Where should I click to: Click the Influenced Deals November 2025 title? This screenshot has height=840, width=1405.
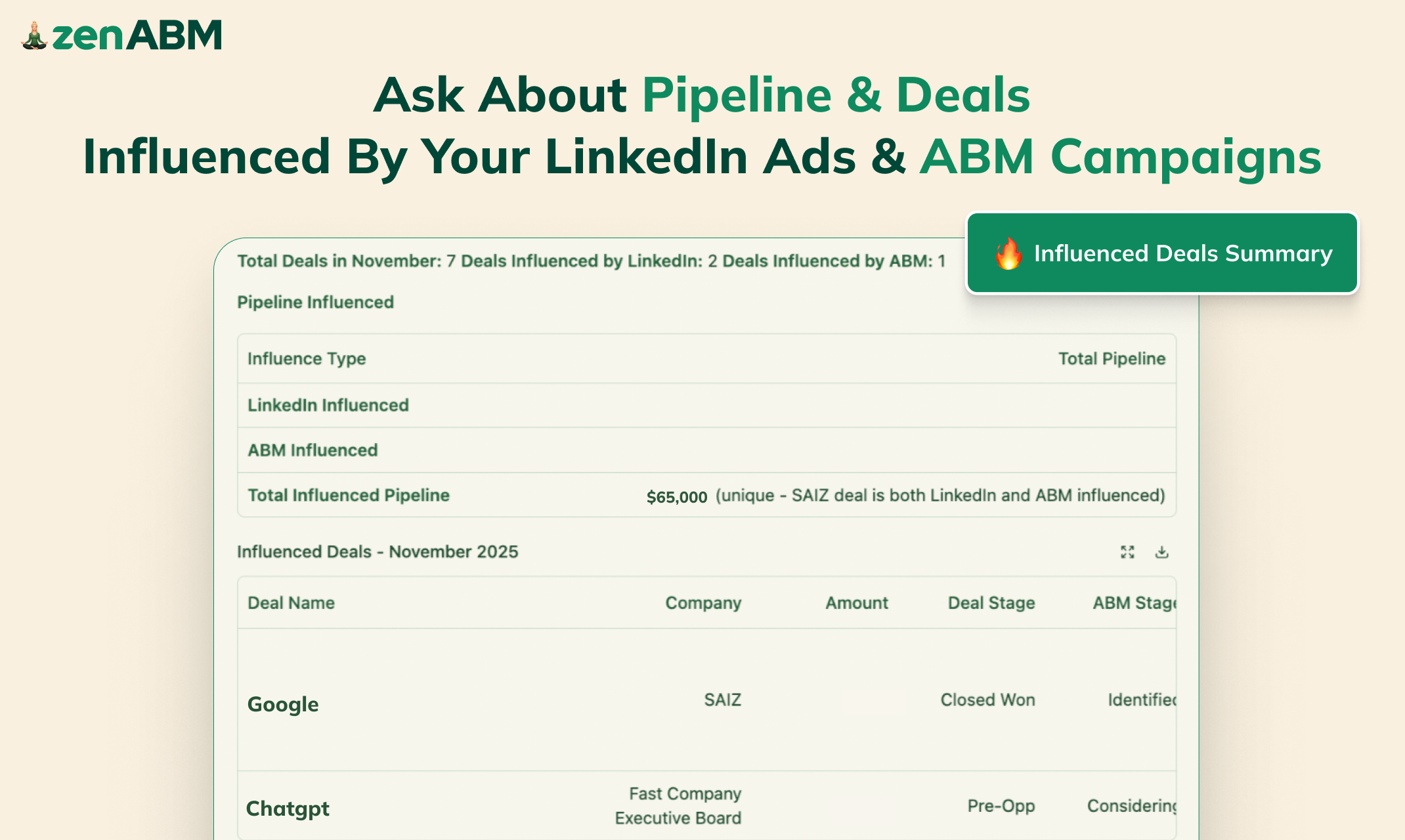(378, 552)
